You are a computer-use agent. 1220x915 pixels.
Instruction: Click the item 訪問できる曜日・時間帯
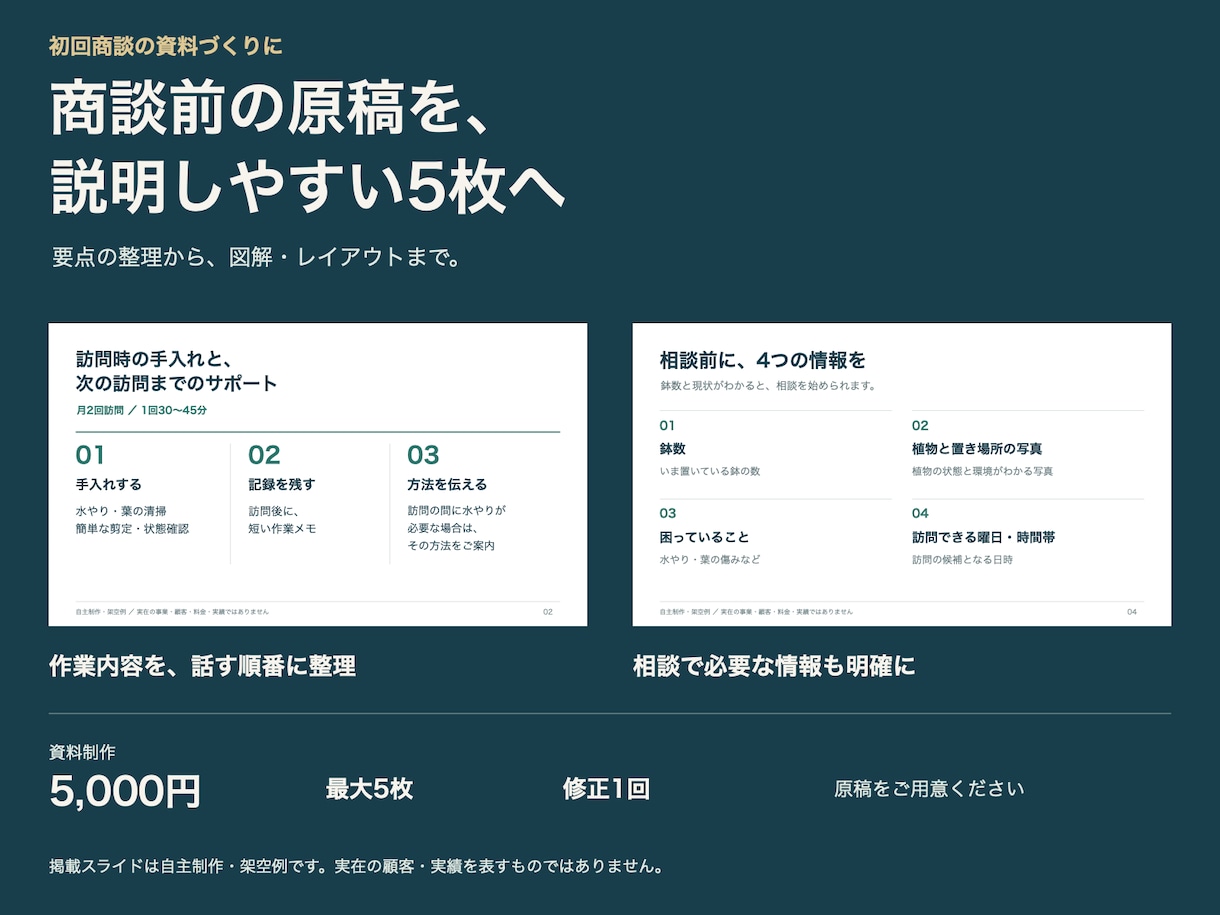tap(983, 537)
